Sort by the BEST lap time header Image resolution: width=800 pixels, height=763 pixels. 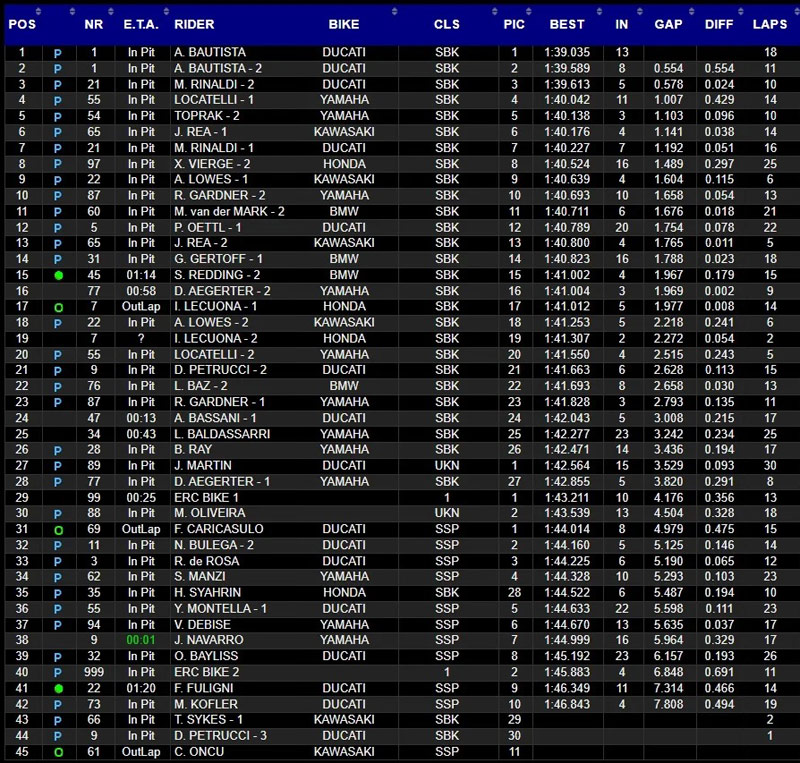567,24
